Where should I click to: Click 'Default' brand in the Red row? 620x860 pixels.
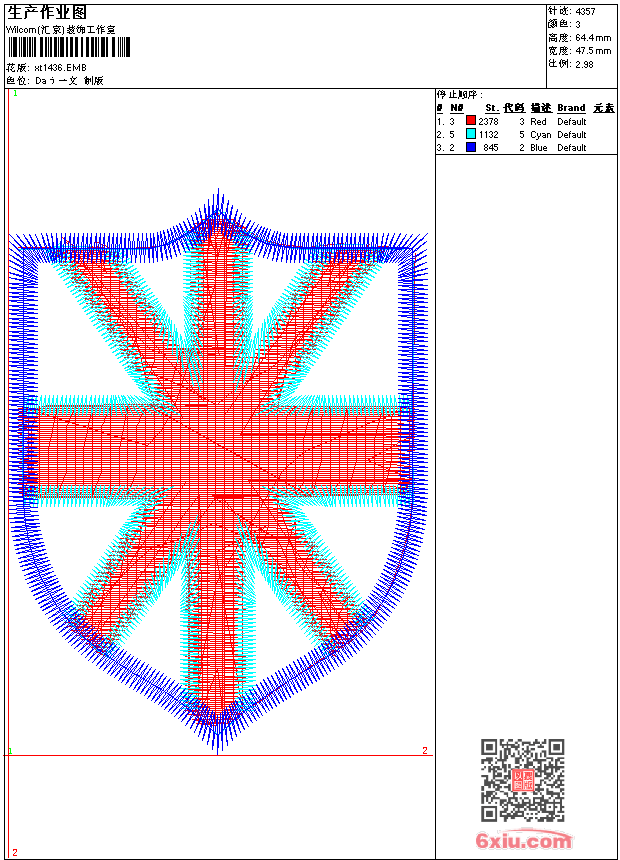tap(572, 121)
